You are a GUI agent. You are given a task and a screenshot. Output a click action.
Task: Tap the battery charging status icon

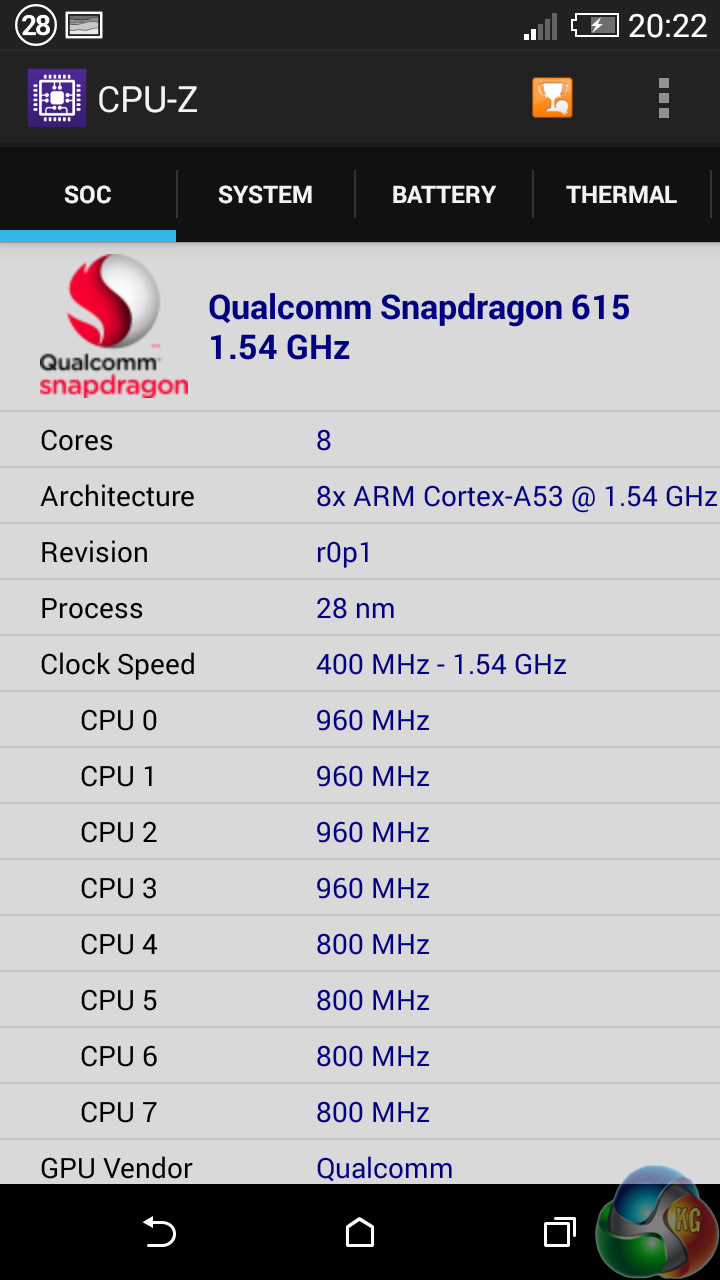pyautogui.click(x=593, y=25)
